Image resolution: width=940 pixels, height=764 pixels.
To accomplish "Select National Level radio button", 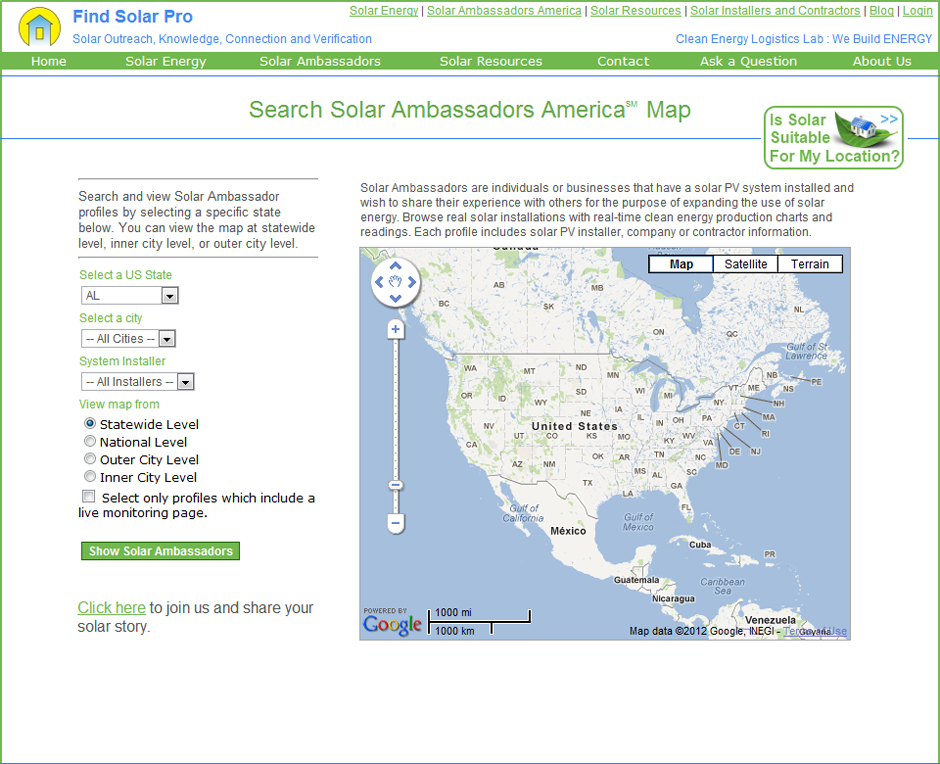I will coord(90,441).
